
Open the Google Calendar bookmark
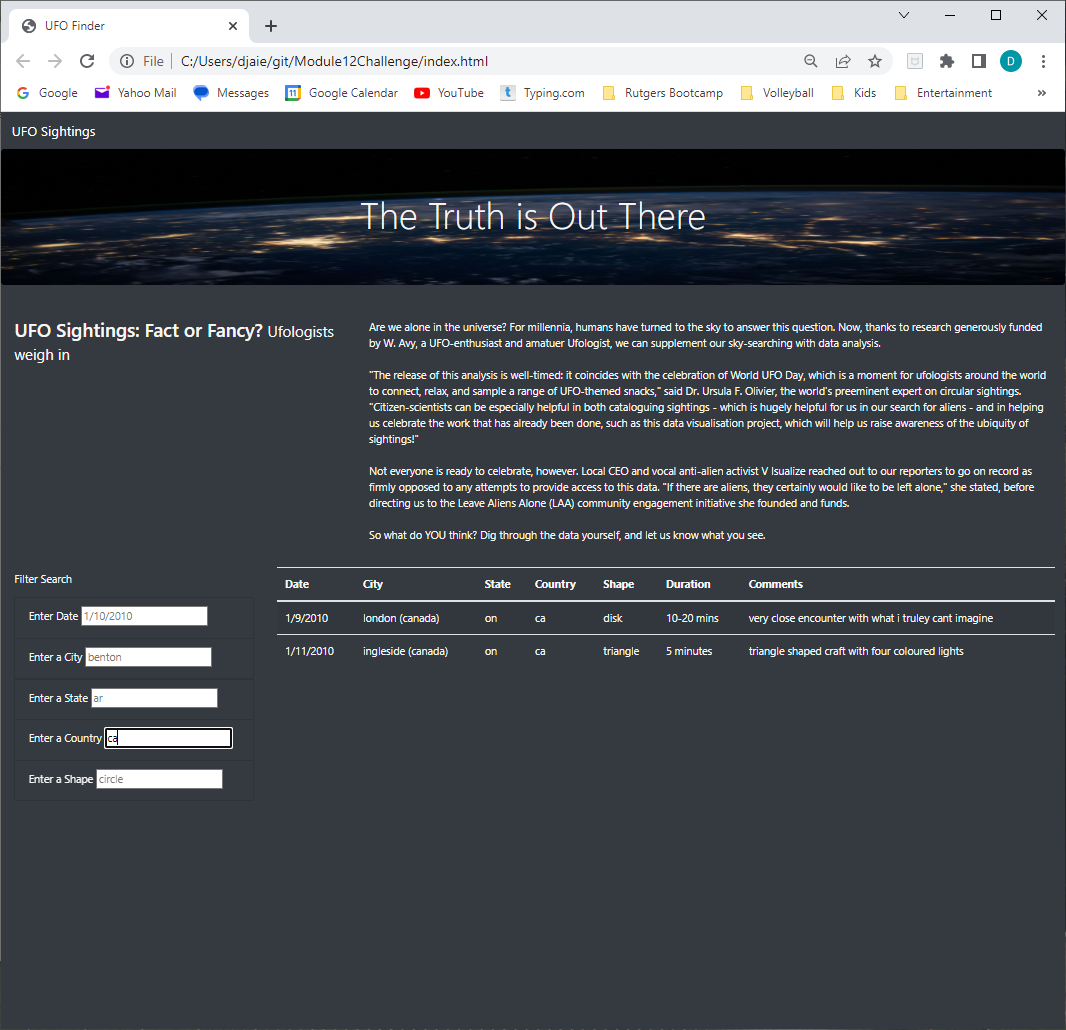click(x=341, y=93)
